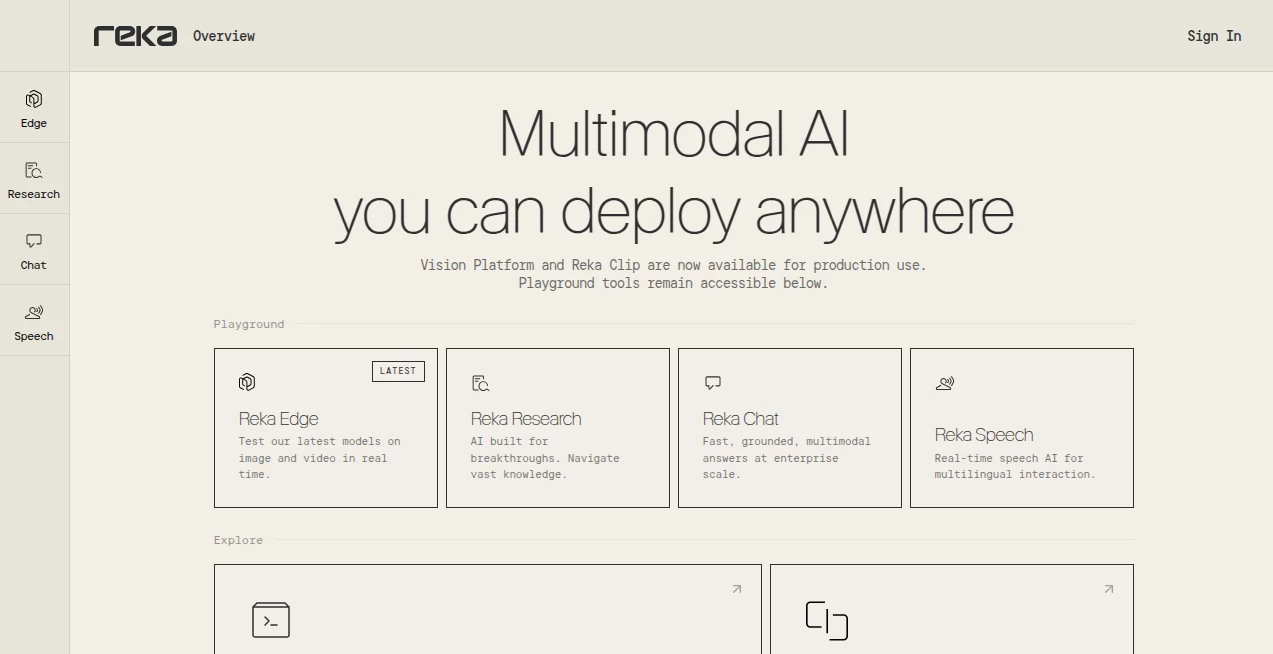Open Research from the left sidebar

(x=34, y=179)
